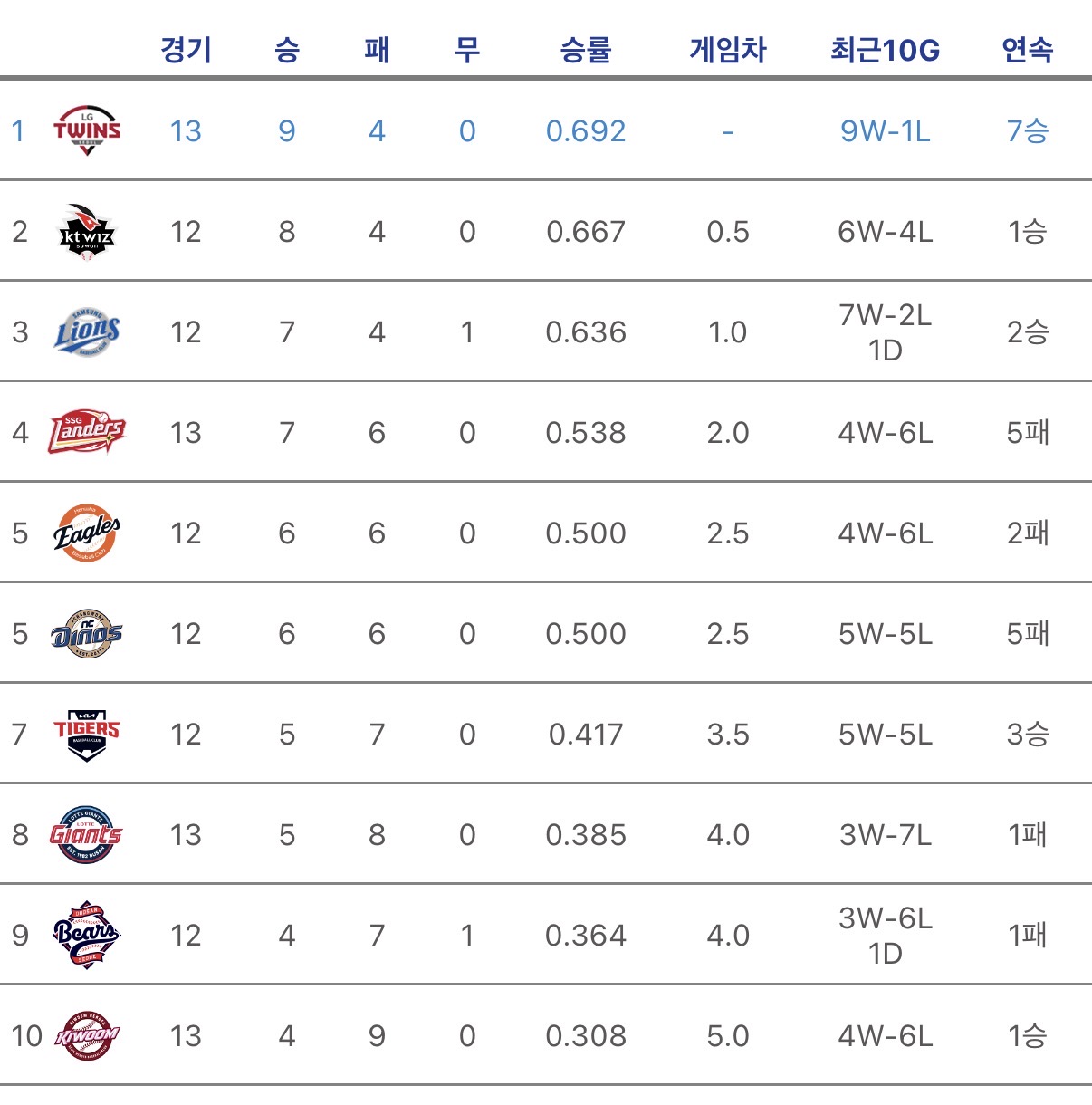Click the kt wiz team logo

point(87,232)
